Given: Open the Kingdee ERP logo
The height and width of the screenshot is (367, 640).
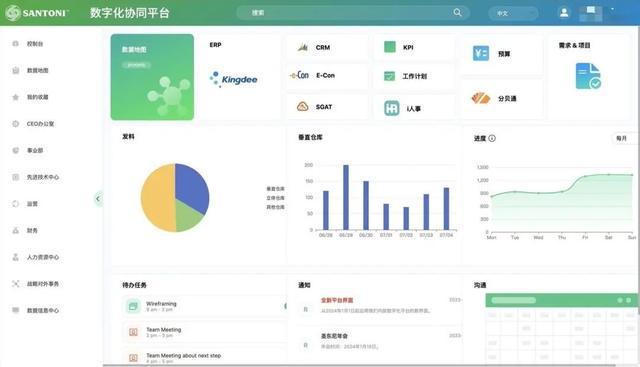Looking at the screenshot, I should tap(233, 79).
